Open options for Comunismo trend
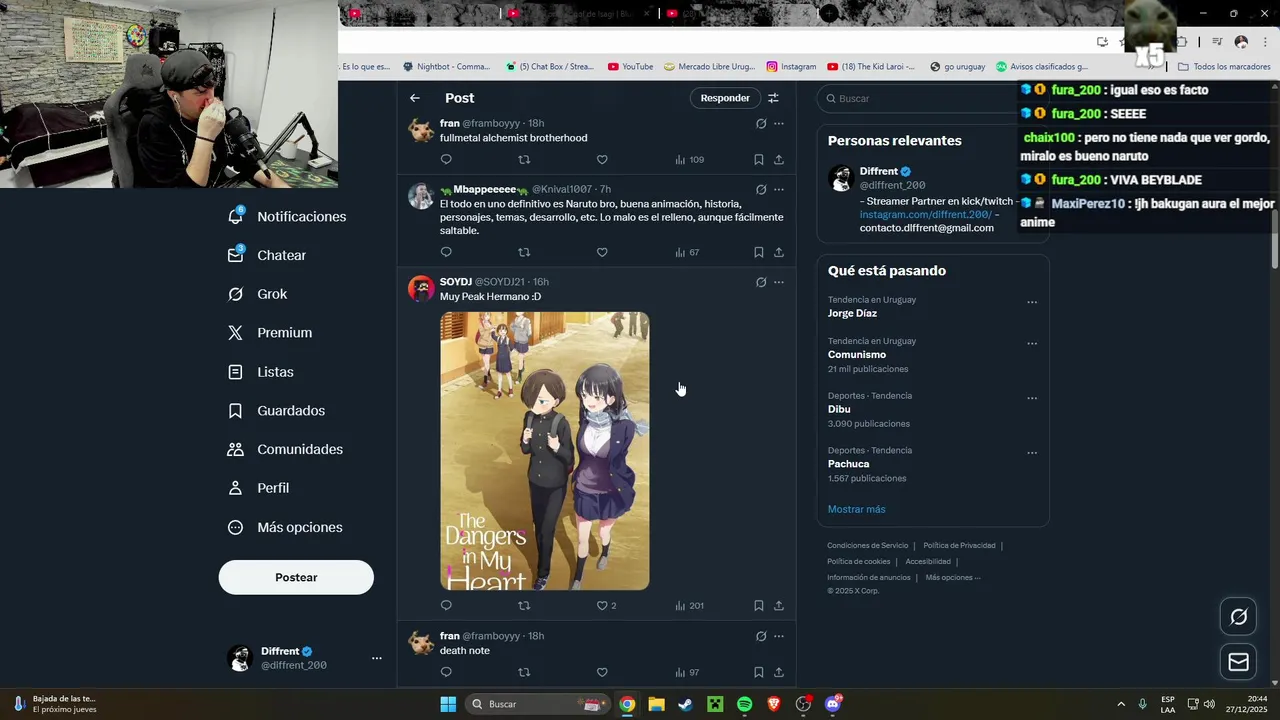The image size is (1280, 720). pos(1032,344)
